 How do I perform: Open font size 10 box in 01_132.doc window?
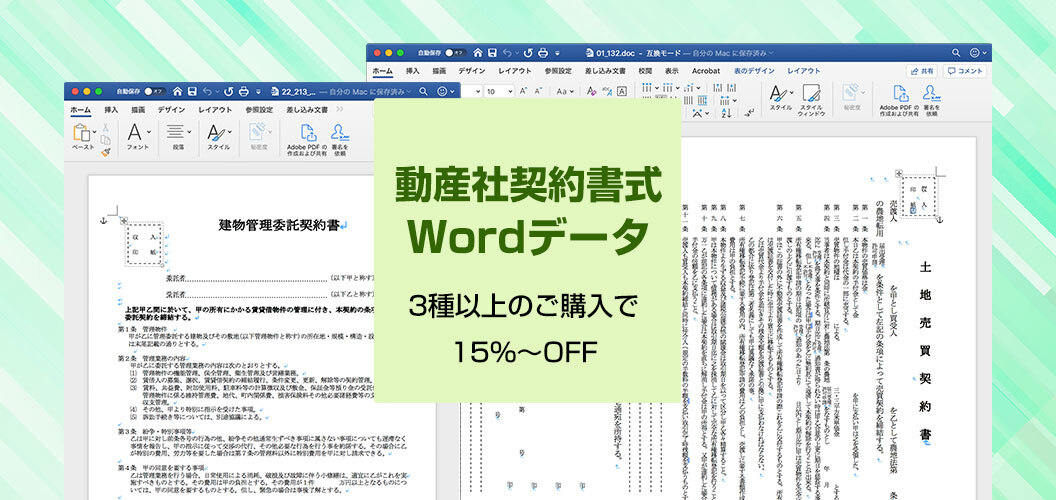click(x=499, y=91)
